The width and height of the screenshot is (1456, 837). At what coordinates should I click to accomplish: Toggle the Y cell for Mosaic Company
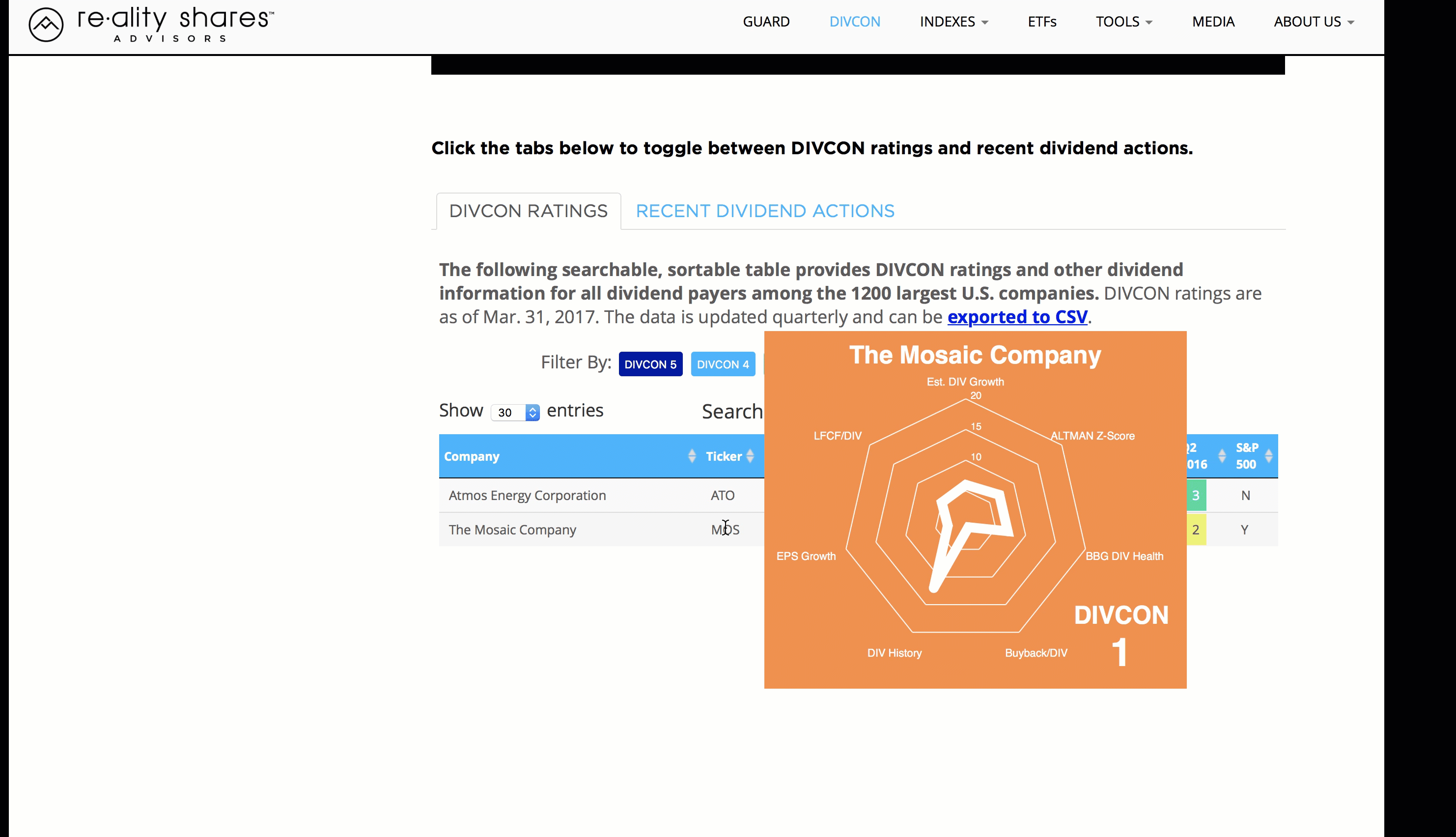coord(1244,529)
